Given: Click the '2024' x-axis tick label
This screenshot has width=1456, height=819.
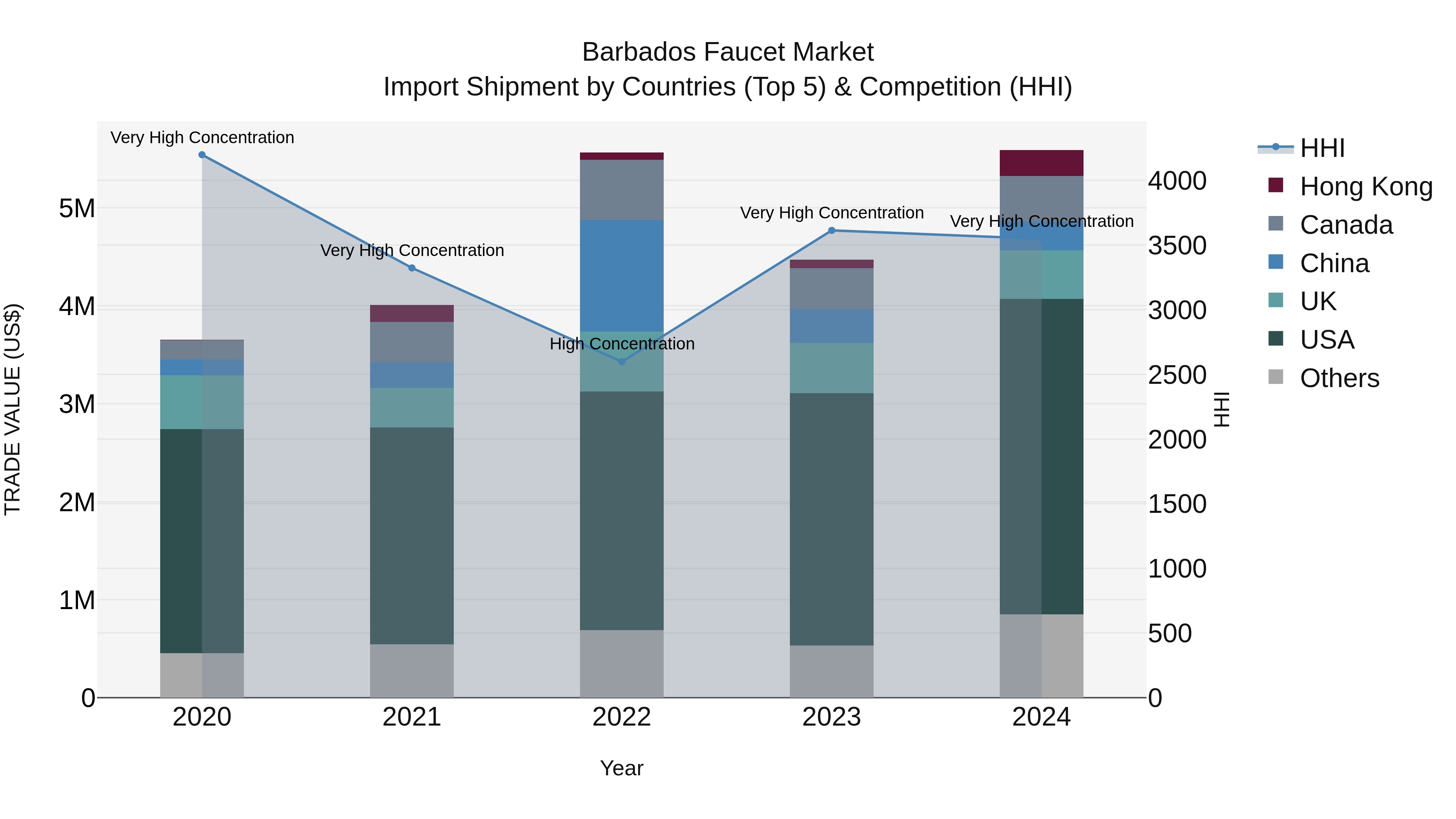Looking at the screenshot, I should click(1042, 717).
